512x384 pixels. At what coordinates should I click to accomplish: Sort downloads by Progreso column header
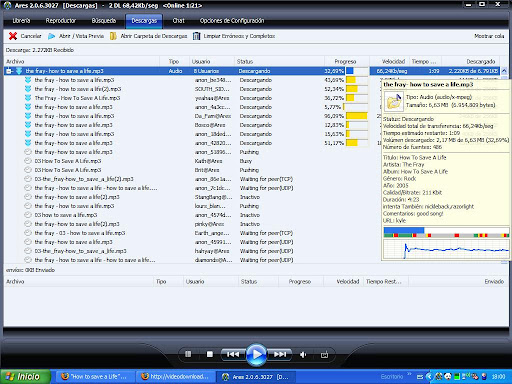347,61
